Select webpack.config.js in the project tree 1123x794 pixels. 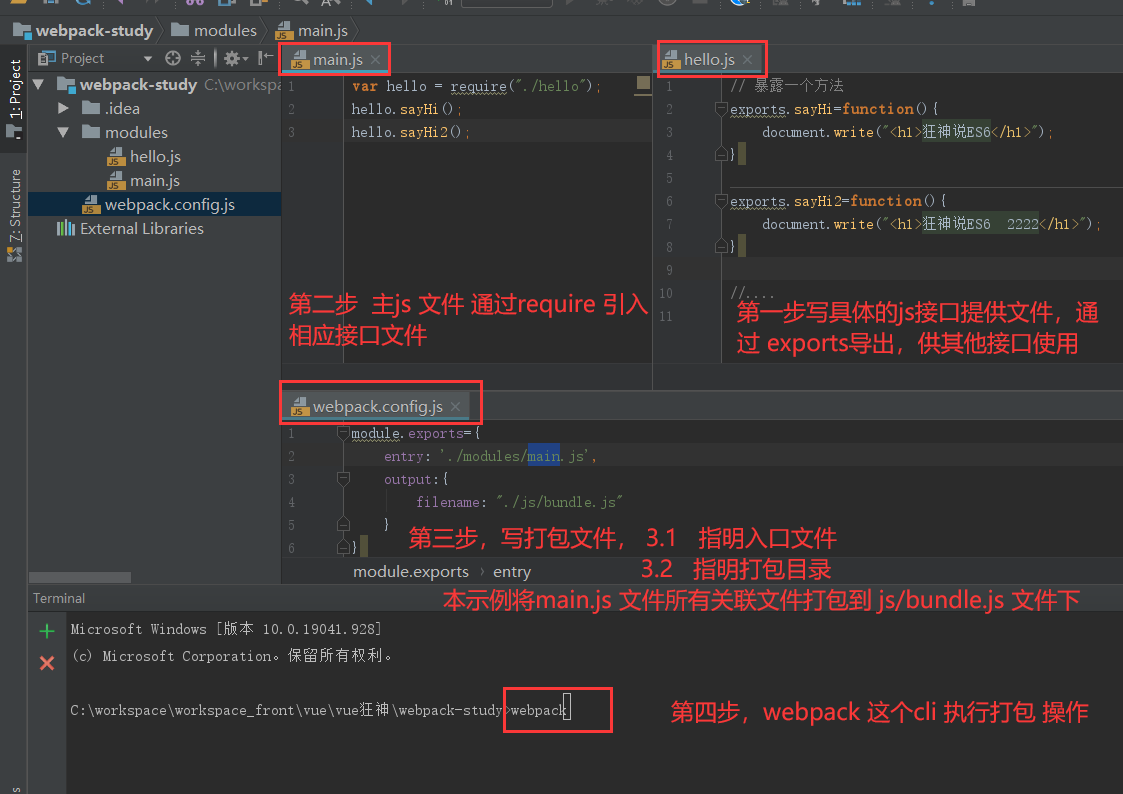pyautogui.click(x=155, y=205)
